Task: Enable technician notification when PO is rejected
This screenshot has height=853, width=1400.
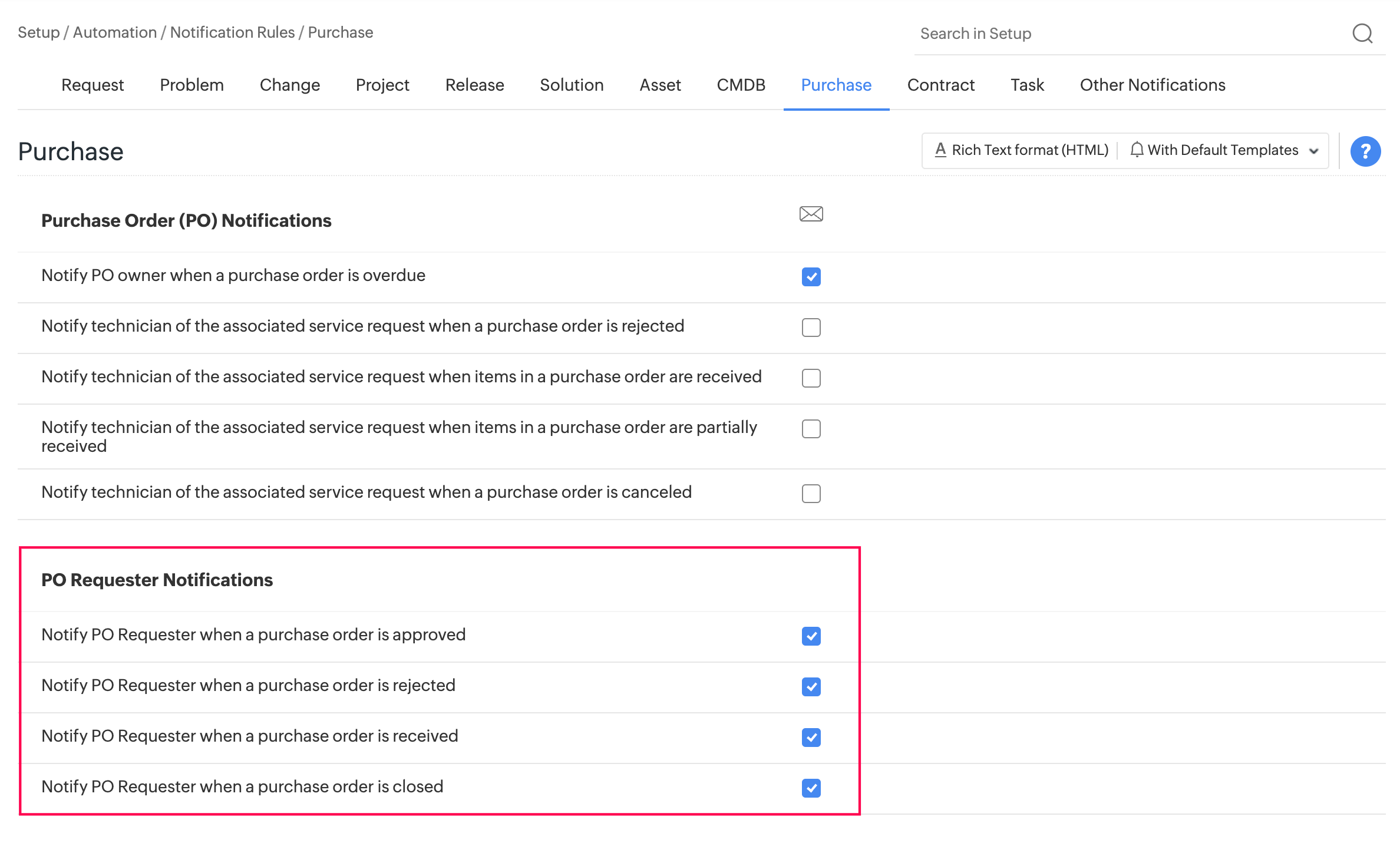Action: coord(811,328)
